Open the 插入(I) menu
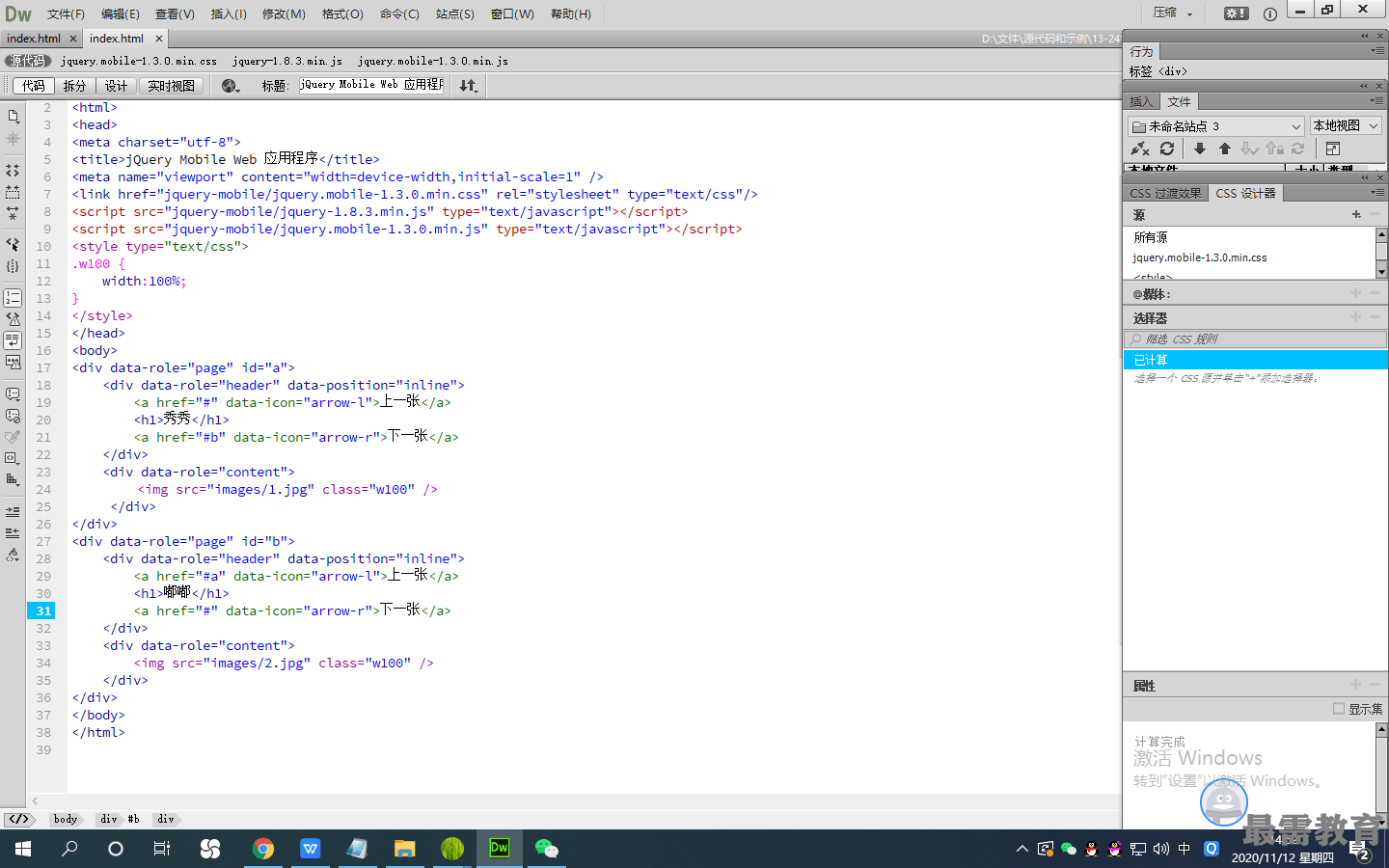 click(x=229, y=14)
